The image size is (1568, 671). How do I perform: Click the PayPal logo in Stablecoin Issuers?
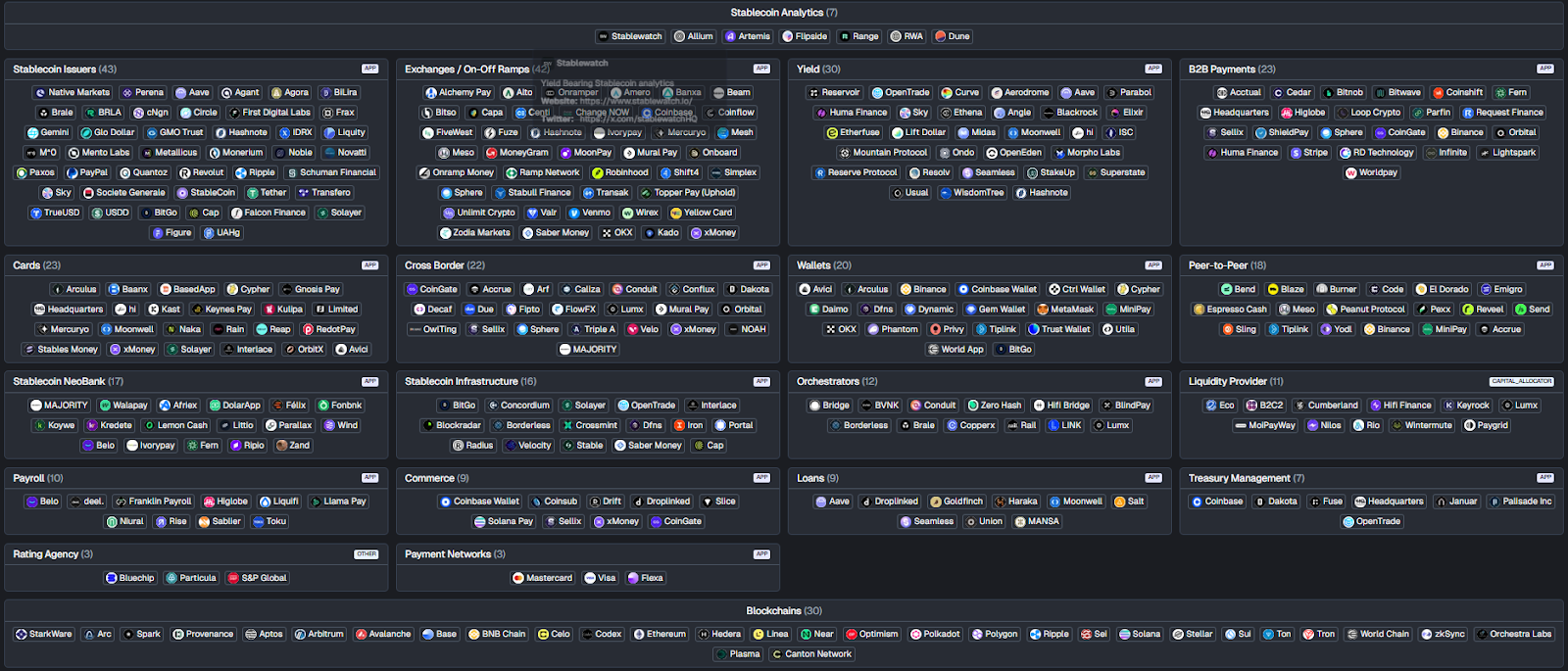point(72,172)
